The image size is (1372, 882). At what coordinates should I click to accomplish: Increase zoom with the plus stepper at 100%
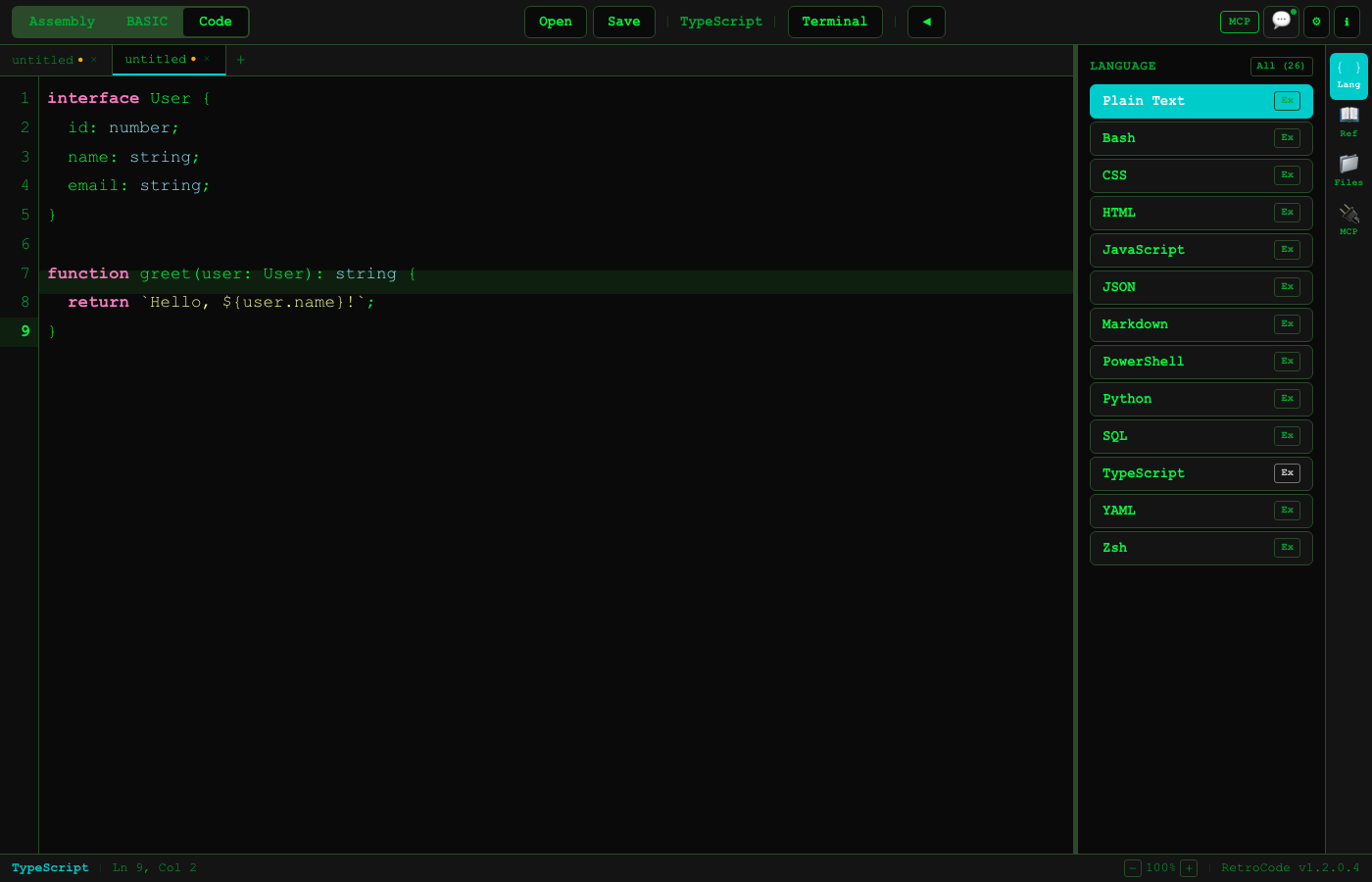1189,867
